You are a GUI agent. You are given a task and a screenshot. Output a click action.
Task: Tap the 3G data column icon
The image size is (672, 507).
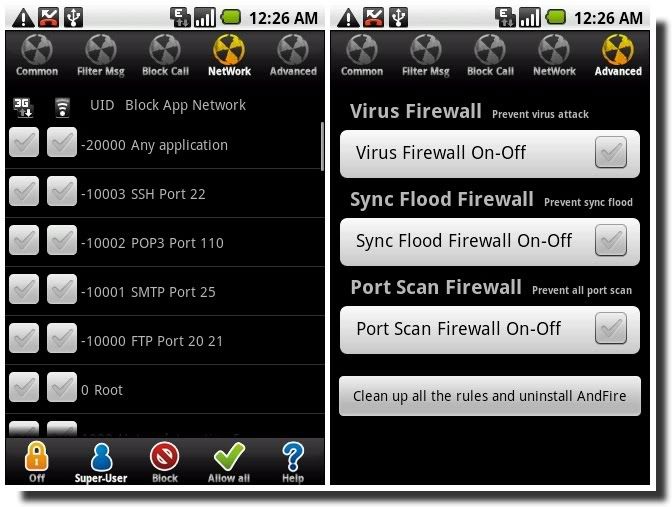tap(23, 107)
